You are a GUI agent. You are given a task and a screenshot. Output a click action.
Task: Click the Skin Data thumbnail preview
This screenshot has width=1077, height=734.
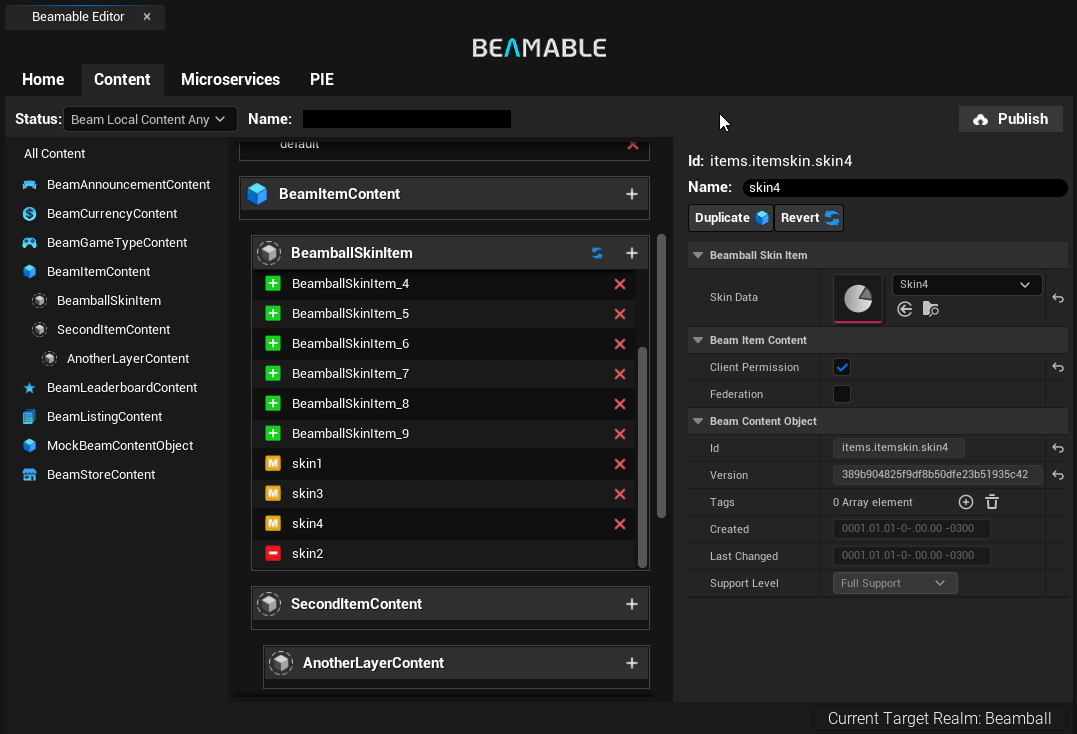857,298
